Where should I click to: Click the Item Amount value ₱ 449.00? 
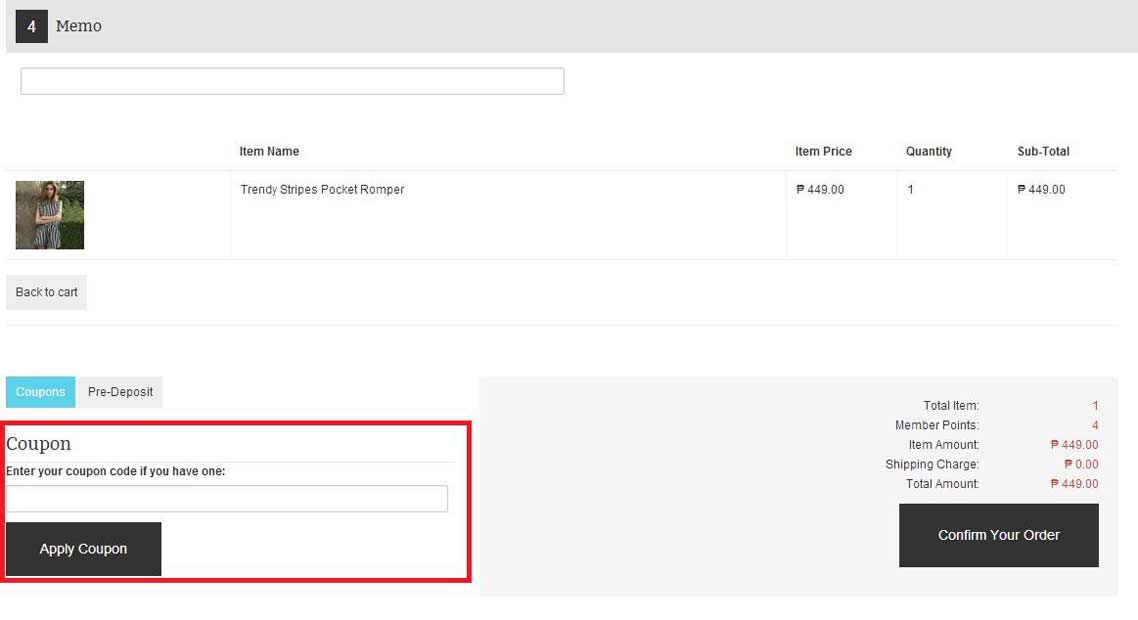1074,445
